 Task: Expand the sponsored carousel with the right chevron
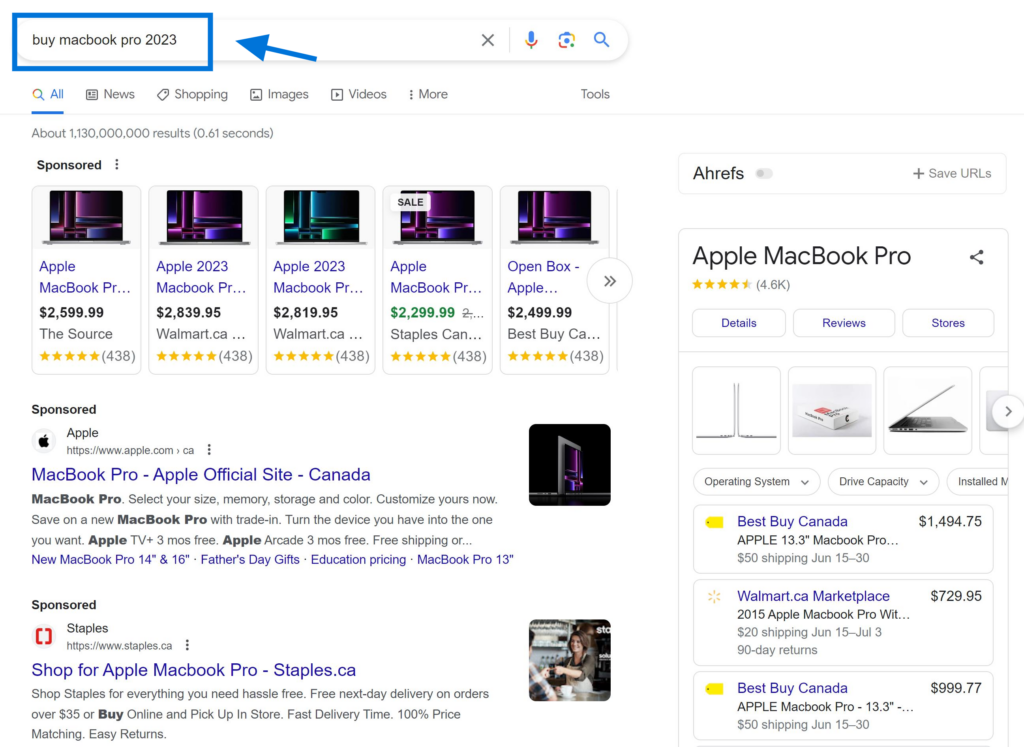point(609,281)
